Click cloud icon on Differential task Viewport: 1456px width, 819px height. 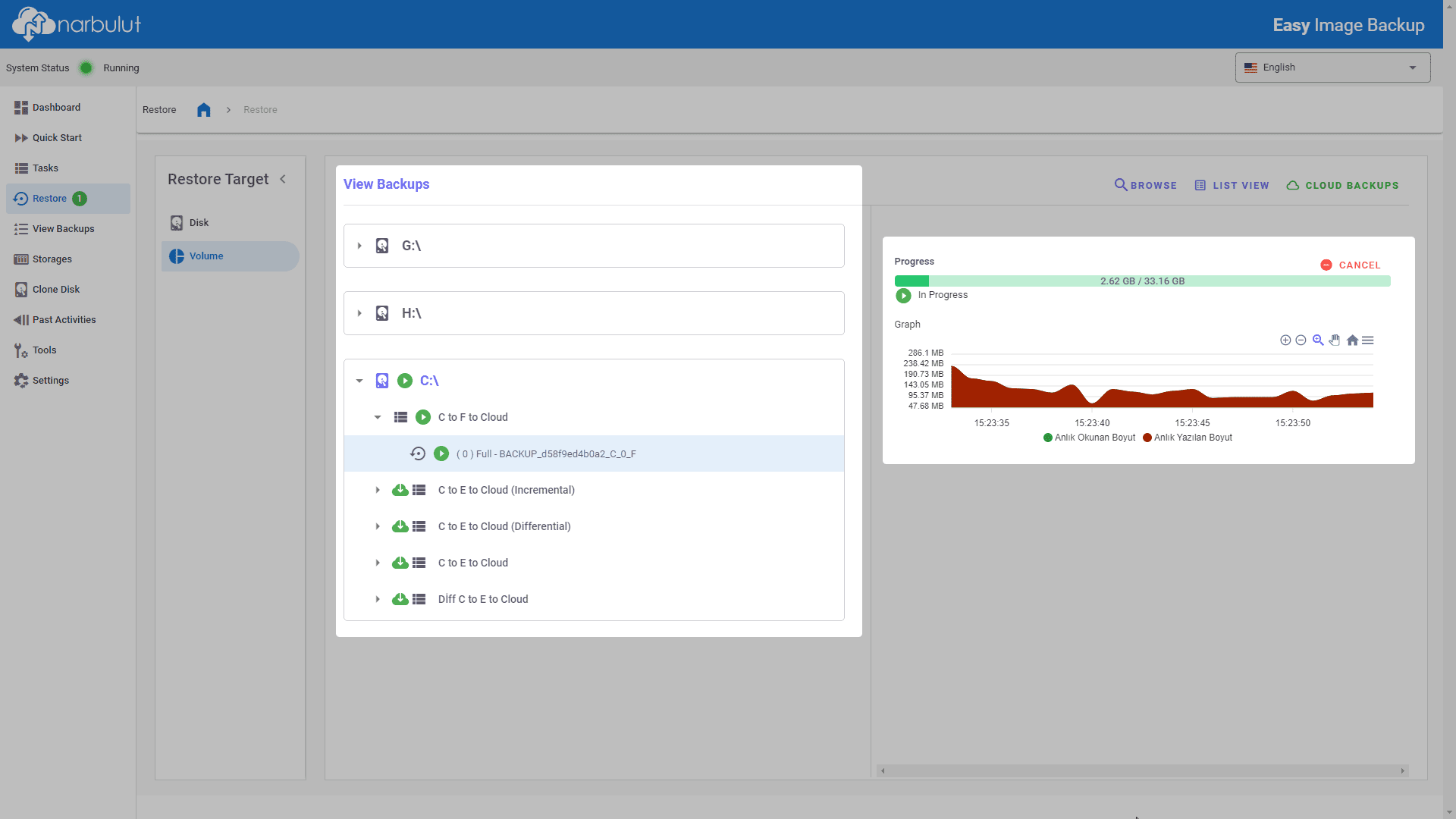400,526
